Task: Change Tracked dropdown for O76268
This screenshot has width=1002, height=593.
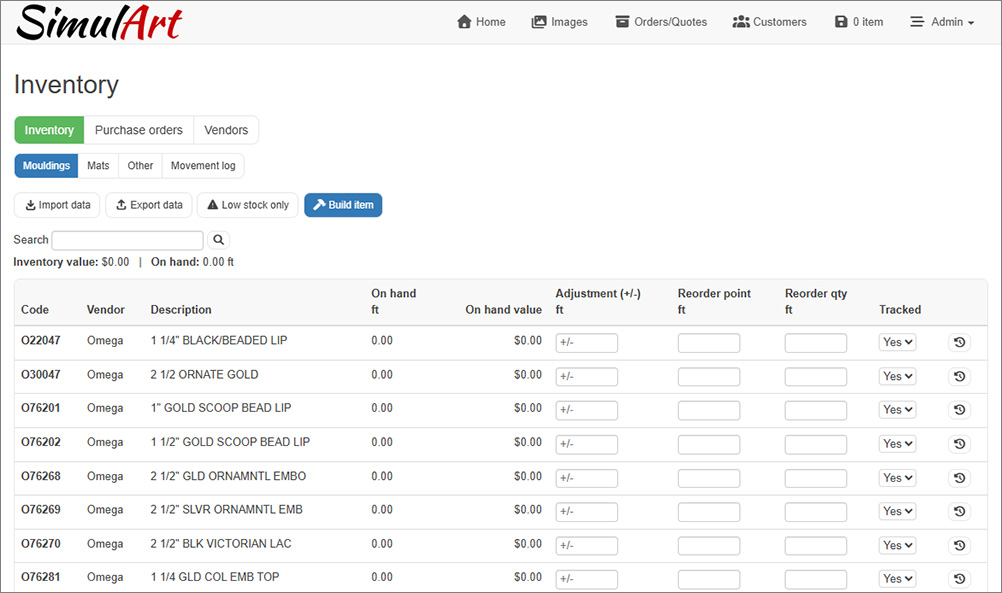Action: [897, 477]
